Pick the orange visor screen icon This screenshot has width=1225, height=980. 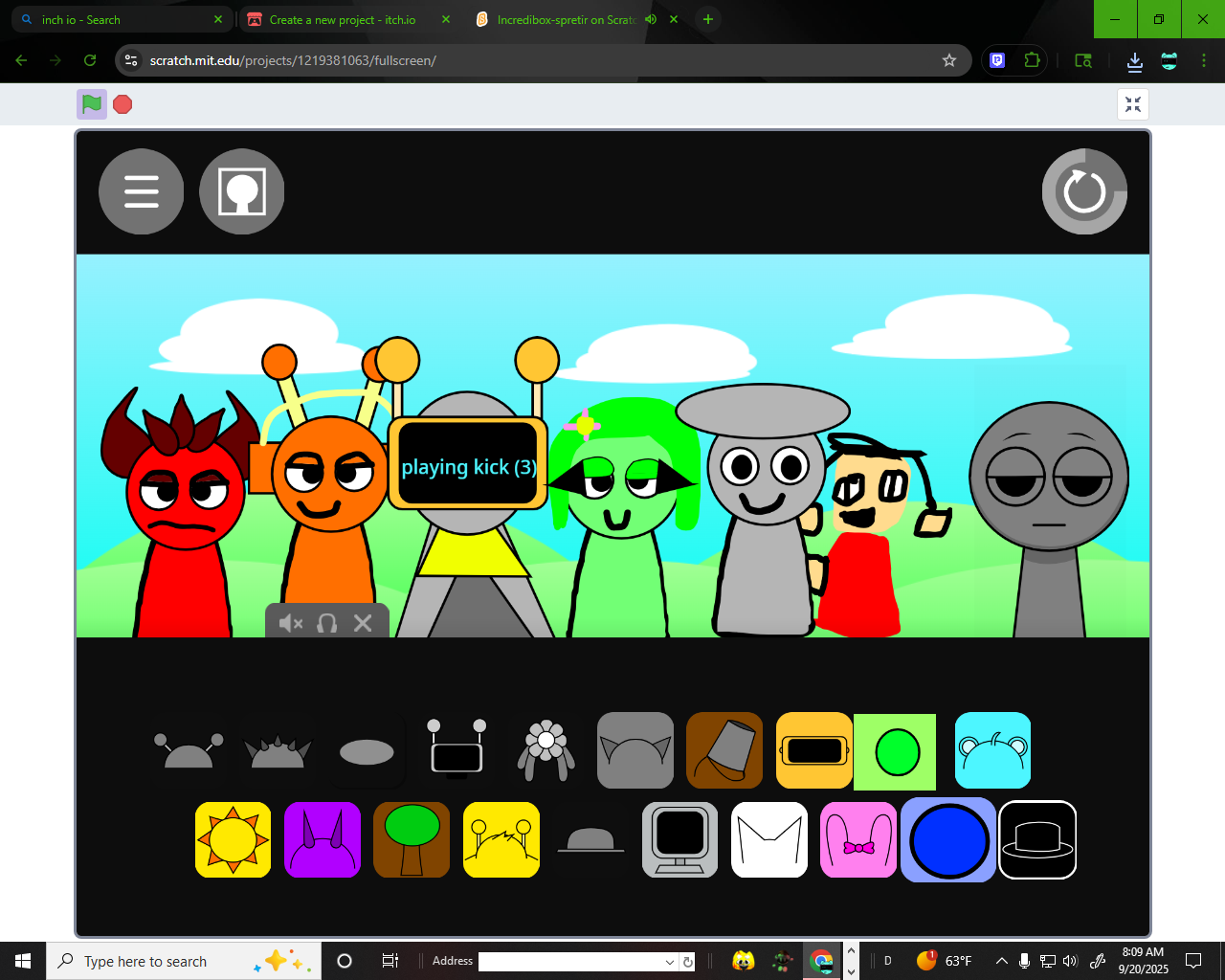coord(814,750)
